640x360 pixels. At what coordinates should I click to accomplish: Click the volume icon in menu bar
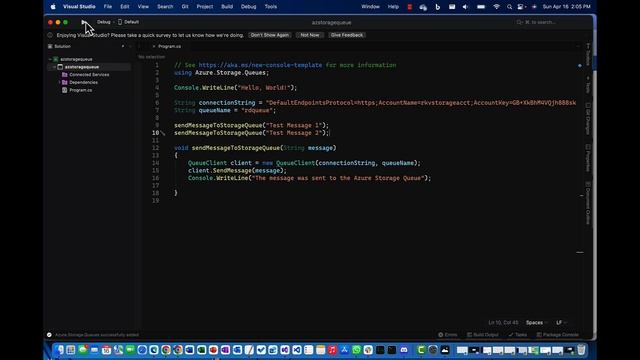[465, 7]
